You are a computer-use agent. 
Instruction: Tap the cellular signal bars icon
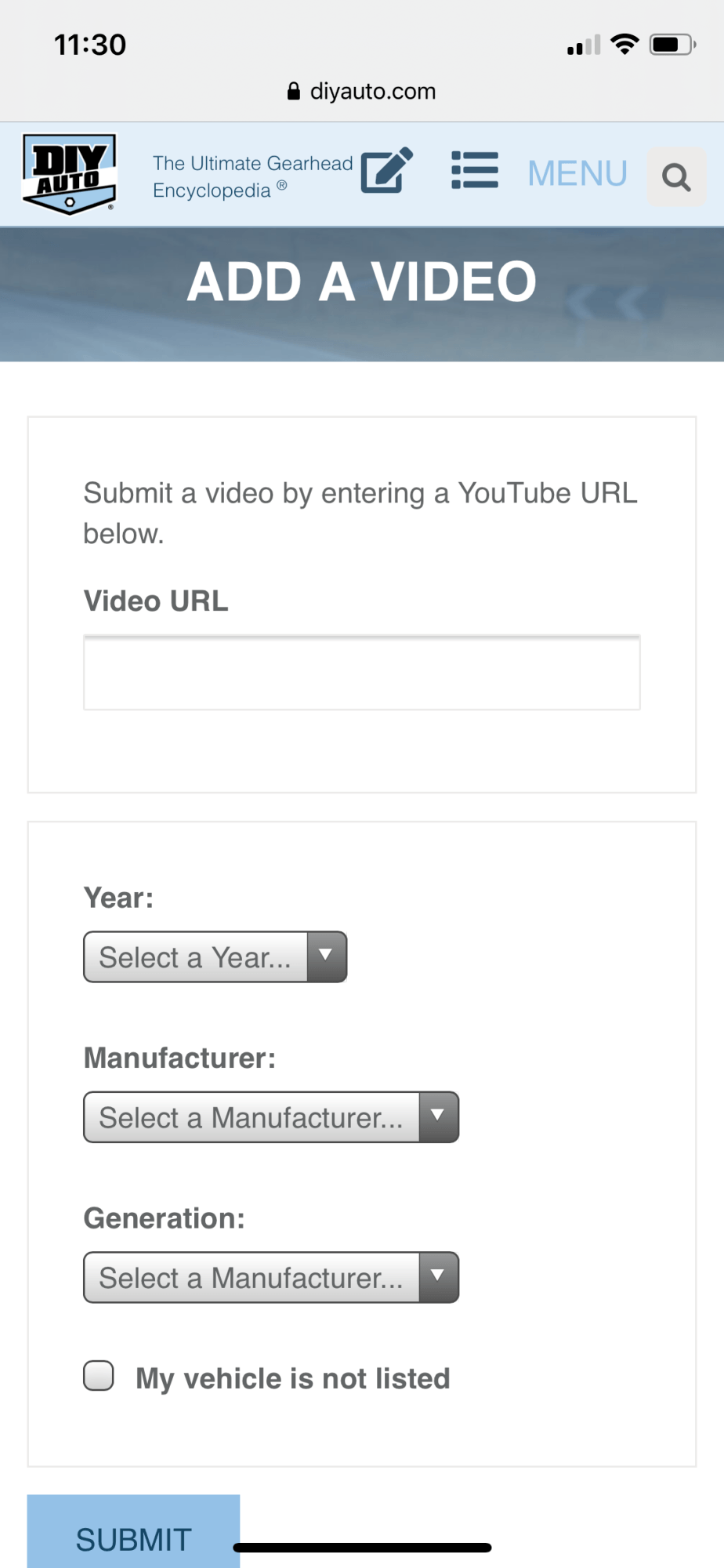584,45
